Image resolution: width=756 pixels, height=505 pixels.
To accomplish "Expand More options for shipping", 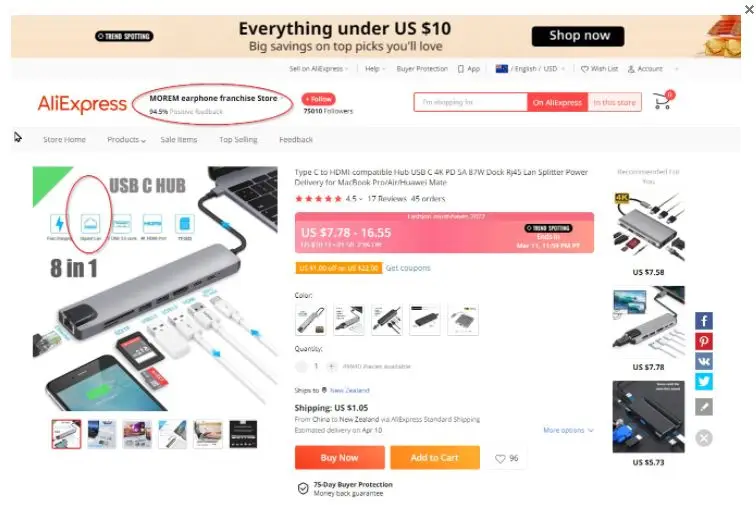I will click(x=568, y=430).
